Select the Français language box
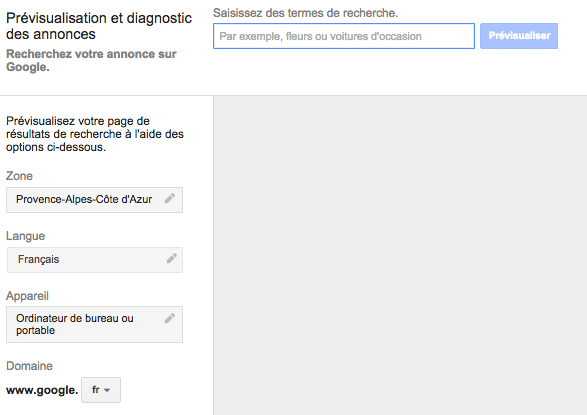587x415 pixels. (x=95, y=260)
